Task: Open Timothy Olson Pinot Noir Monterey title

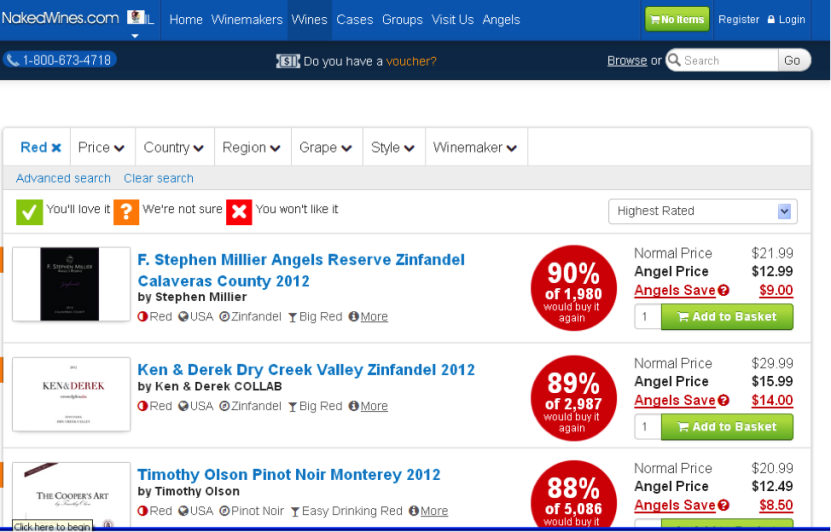Action: coord(289,475)
